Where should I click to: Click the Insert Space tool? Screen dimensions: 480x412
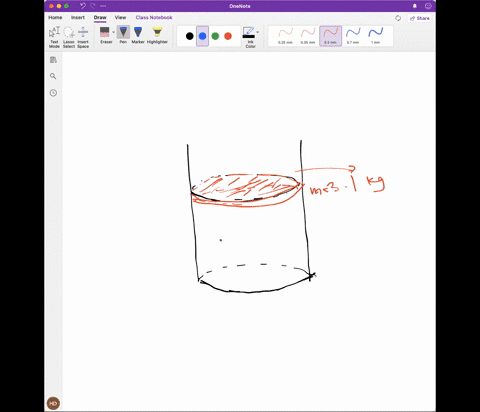point(83,37)
